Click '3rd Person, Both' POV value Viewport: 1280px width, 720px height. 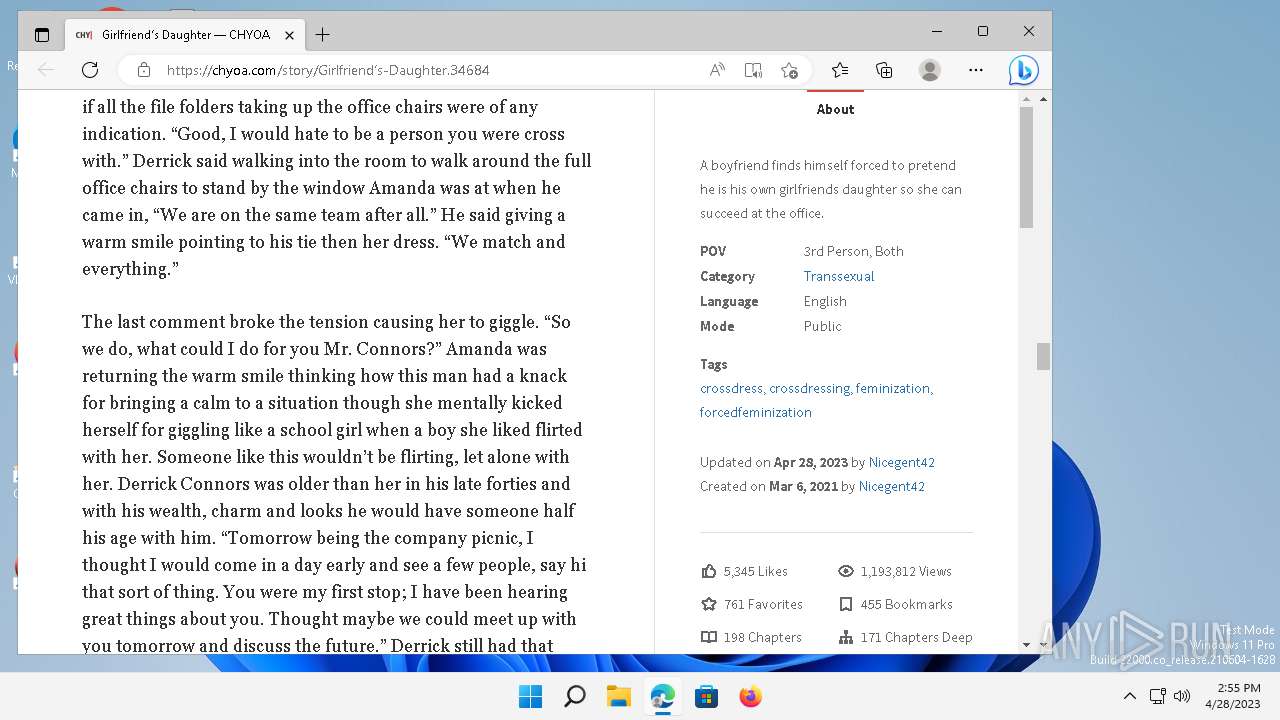853,251
